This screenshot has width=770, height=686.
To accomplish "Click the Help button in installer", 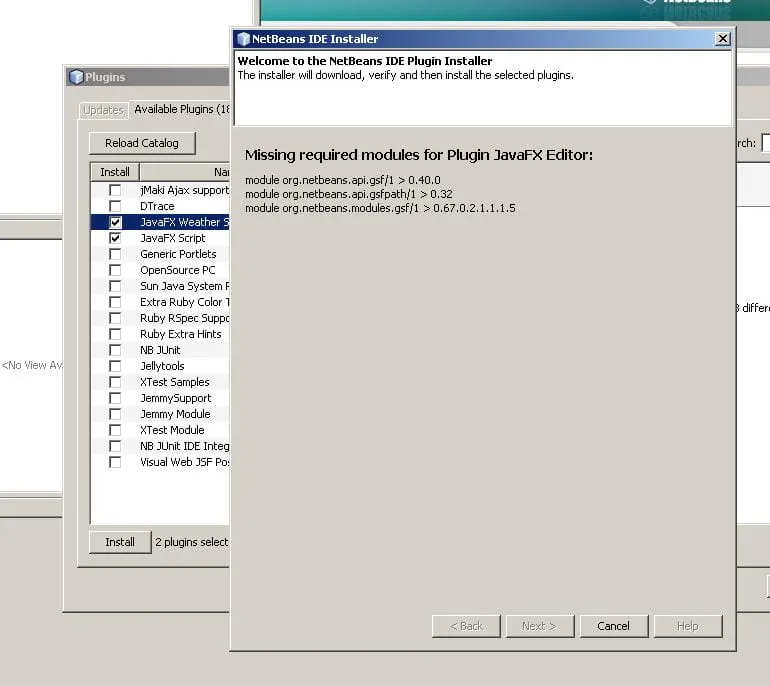I will click(x=688, y=626).
